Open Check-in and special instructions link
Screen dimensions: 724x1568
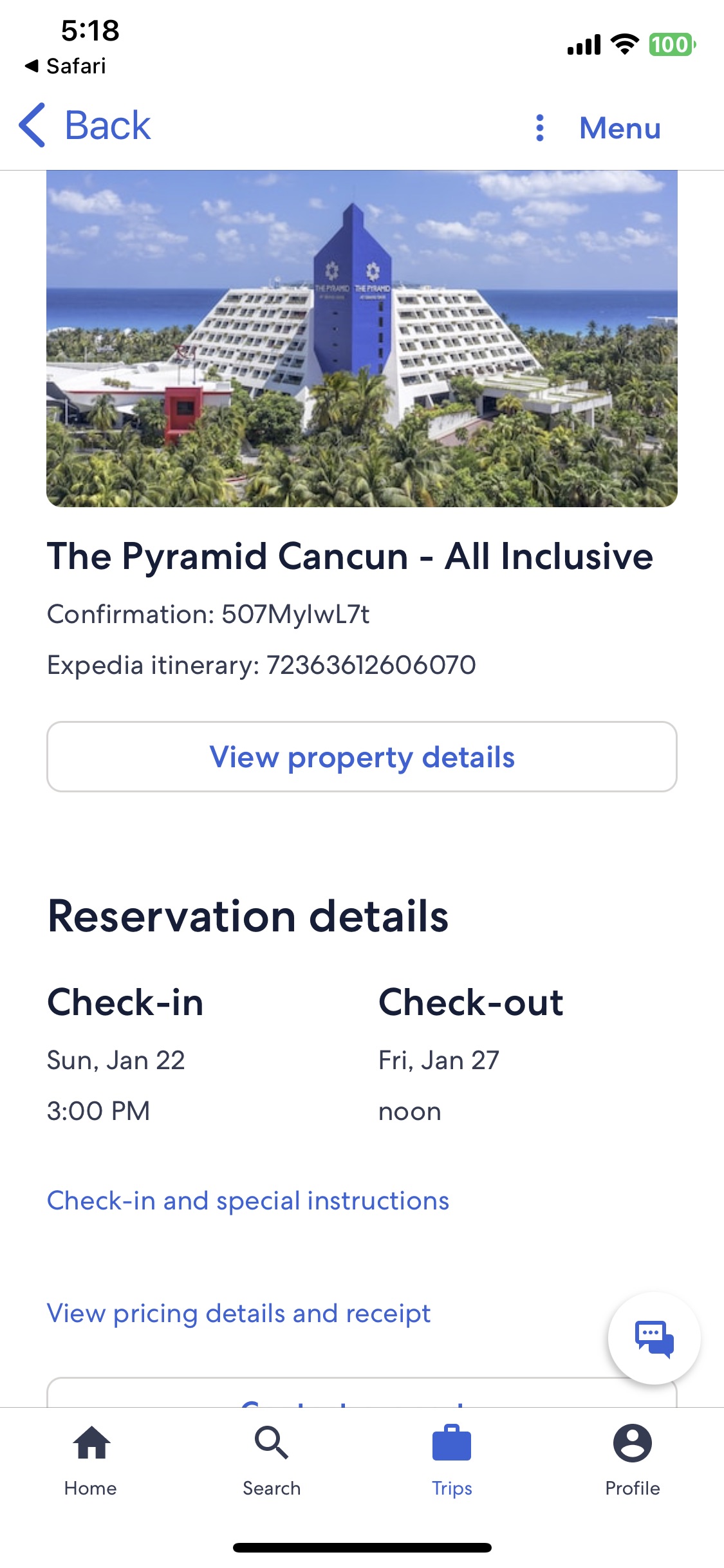[248, 1201]
